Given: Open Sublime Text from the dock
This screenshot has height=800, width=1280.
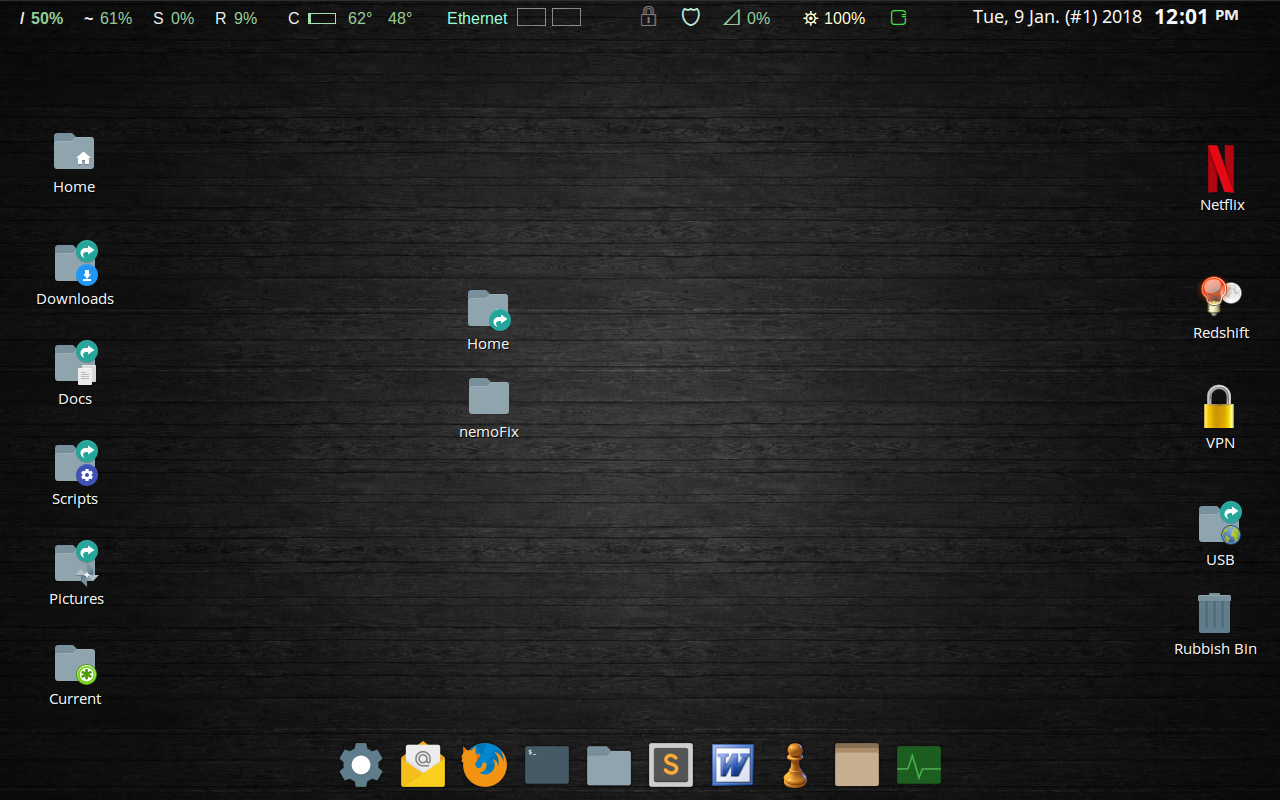Looking at the screenshot, I should (670, 764).
